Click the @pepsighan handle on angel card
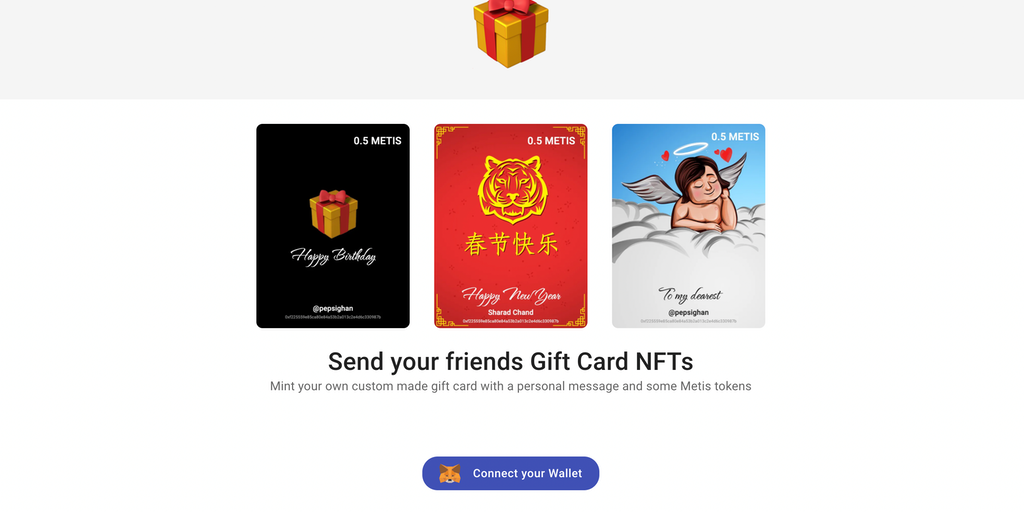This screenshot has height=512, width=1024. (x=688, y=312)
